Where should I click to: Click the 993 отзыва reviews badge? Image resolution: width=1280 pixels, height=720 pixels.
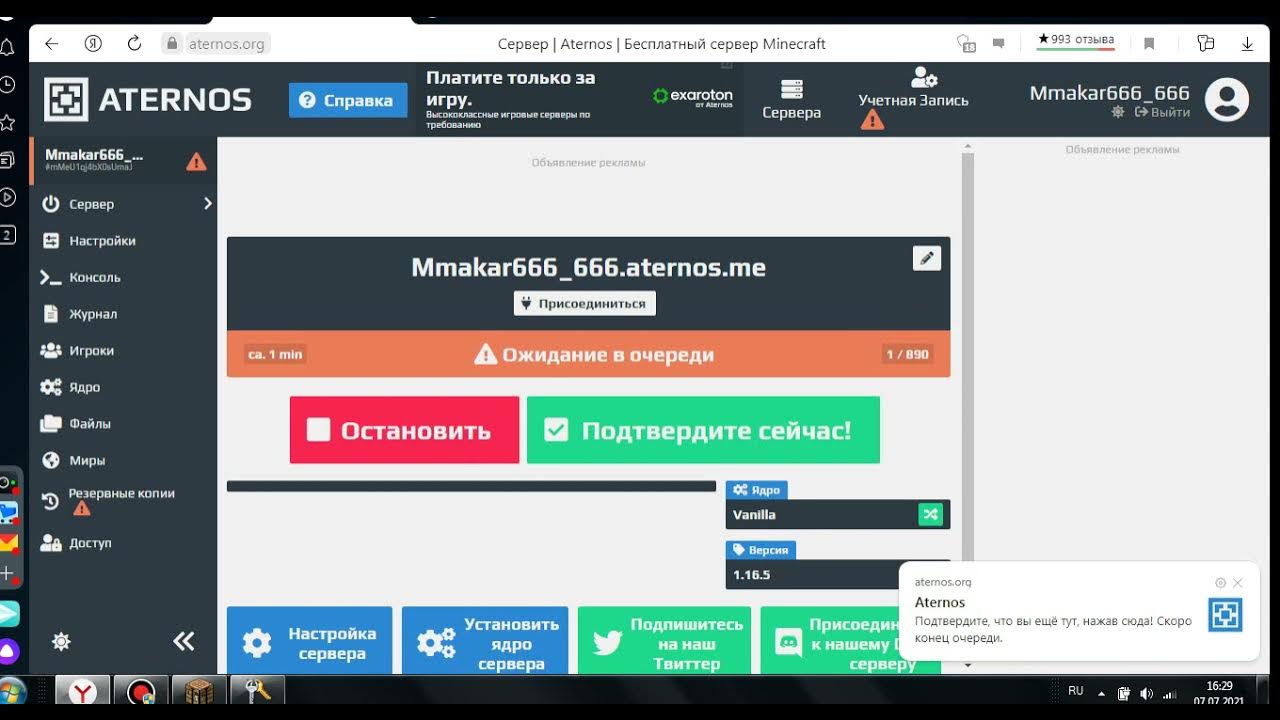1076,42
